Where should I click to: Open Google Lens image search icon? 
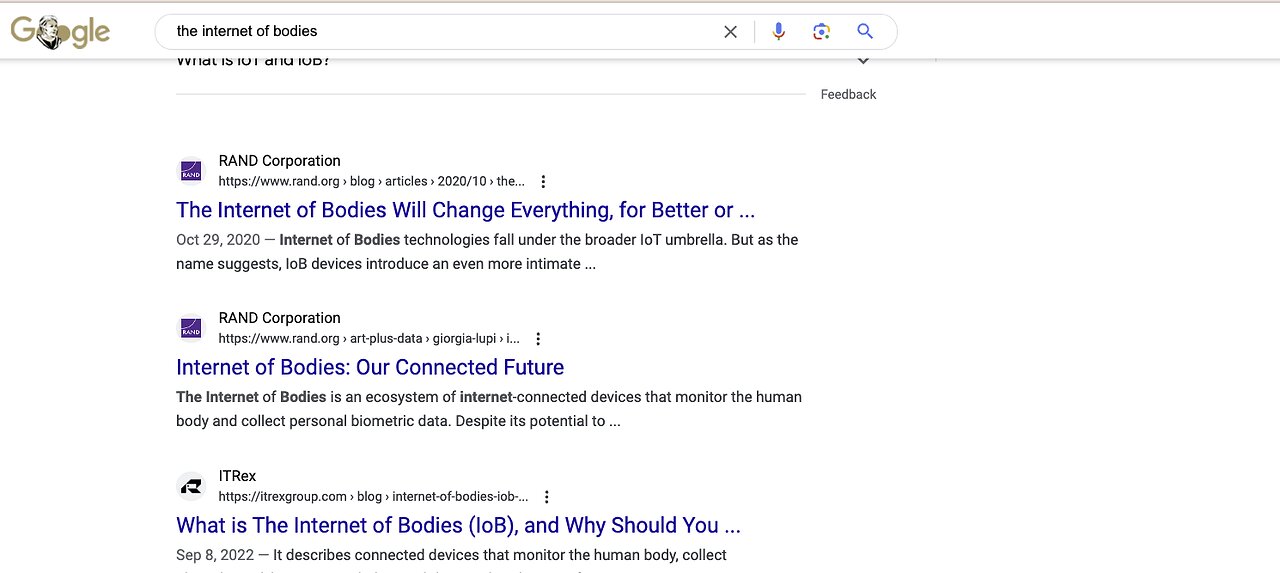coord(822,32)
